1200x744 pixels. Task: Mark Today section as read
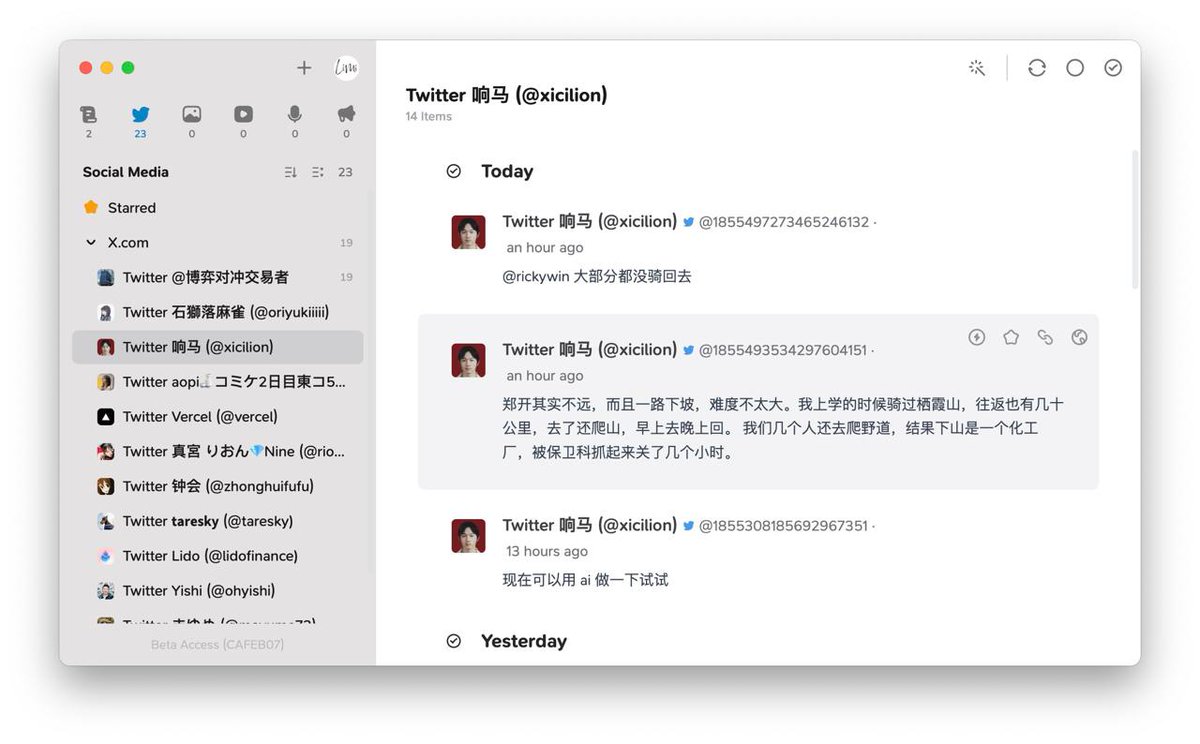click(454, 172)
